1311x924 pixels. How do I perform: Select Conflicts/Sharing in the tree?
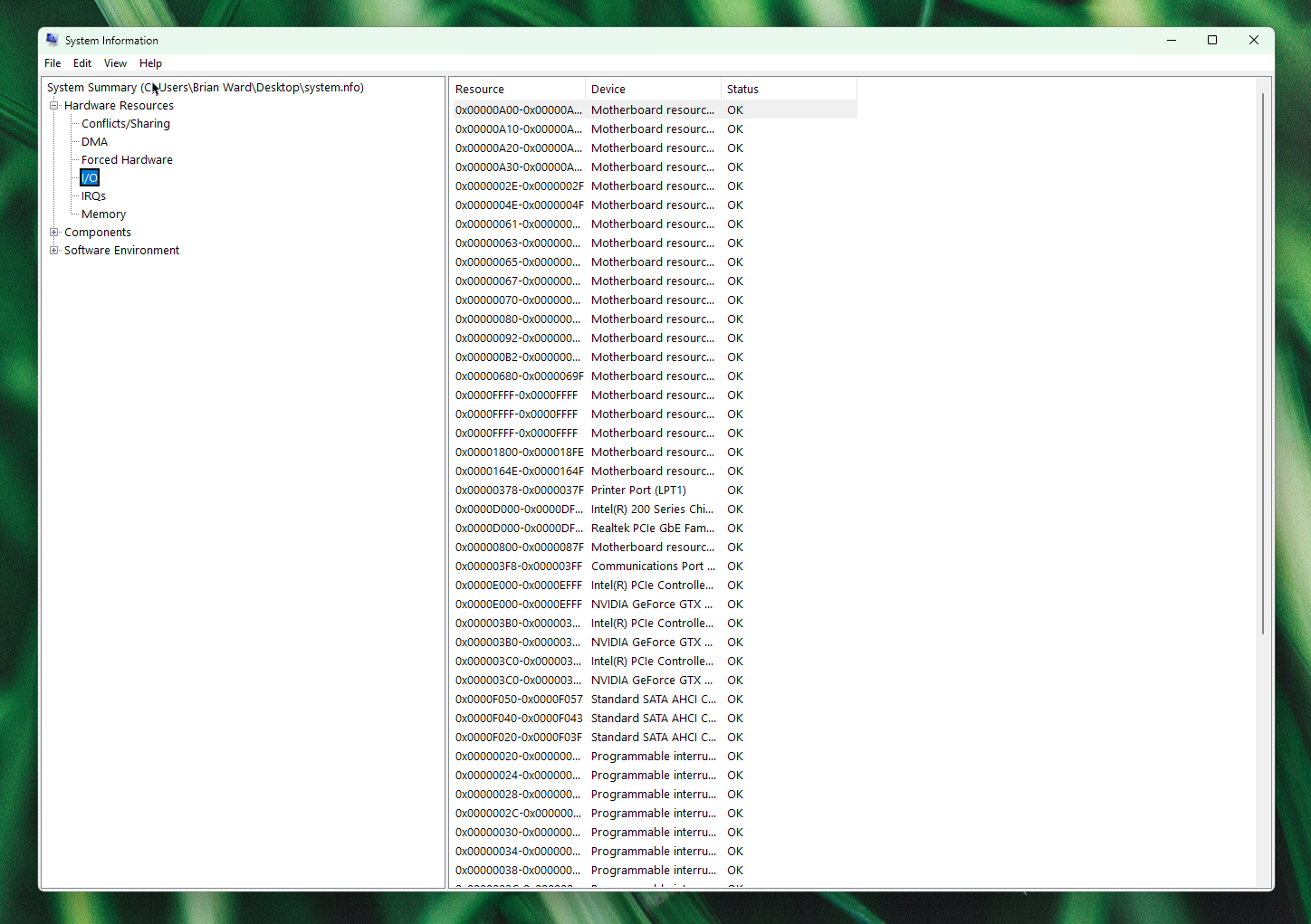pos(126,124)
